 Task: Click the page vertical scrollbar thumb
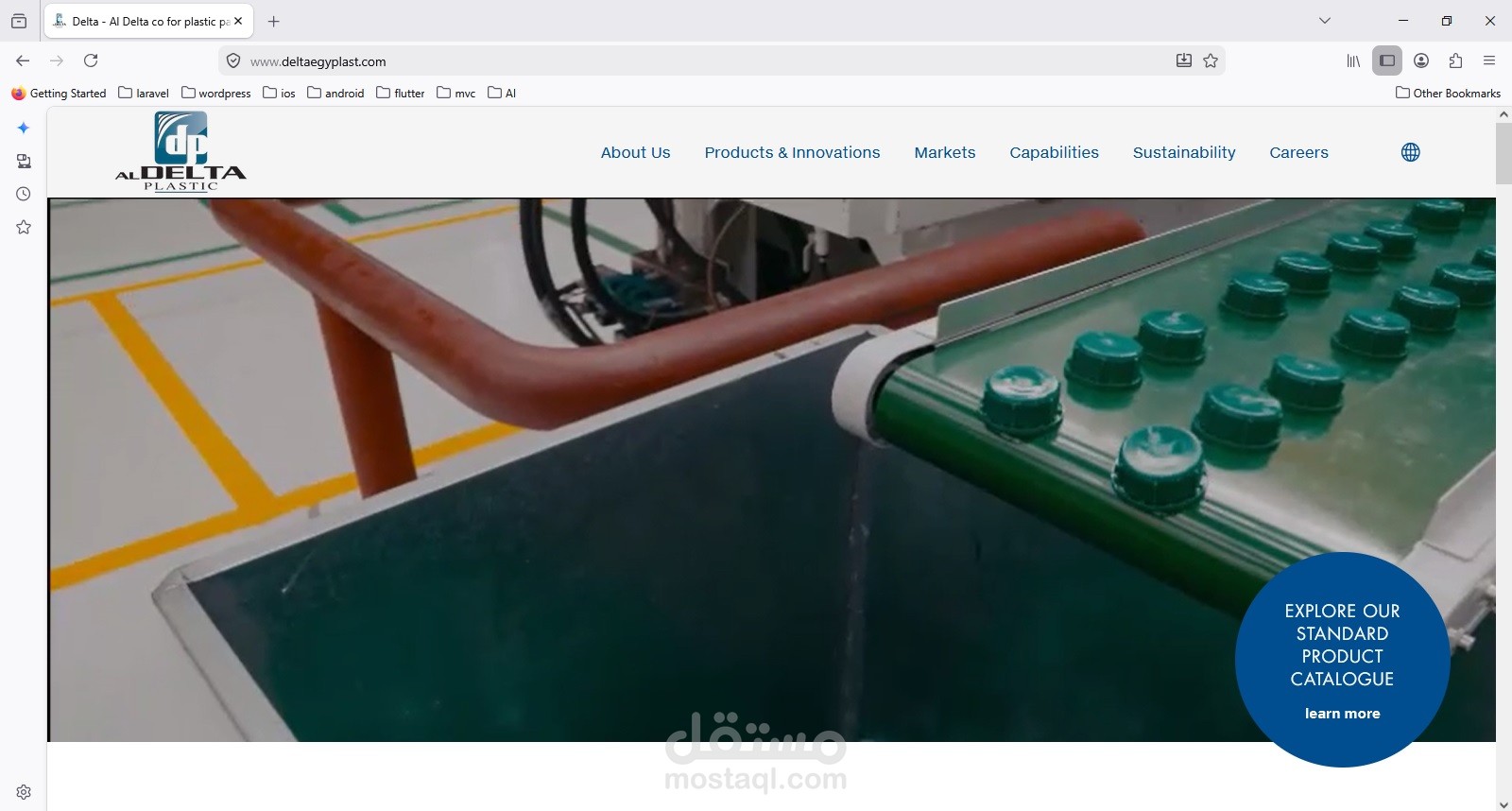[x=1503, y=153]
